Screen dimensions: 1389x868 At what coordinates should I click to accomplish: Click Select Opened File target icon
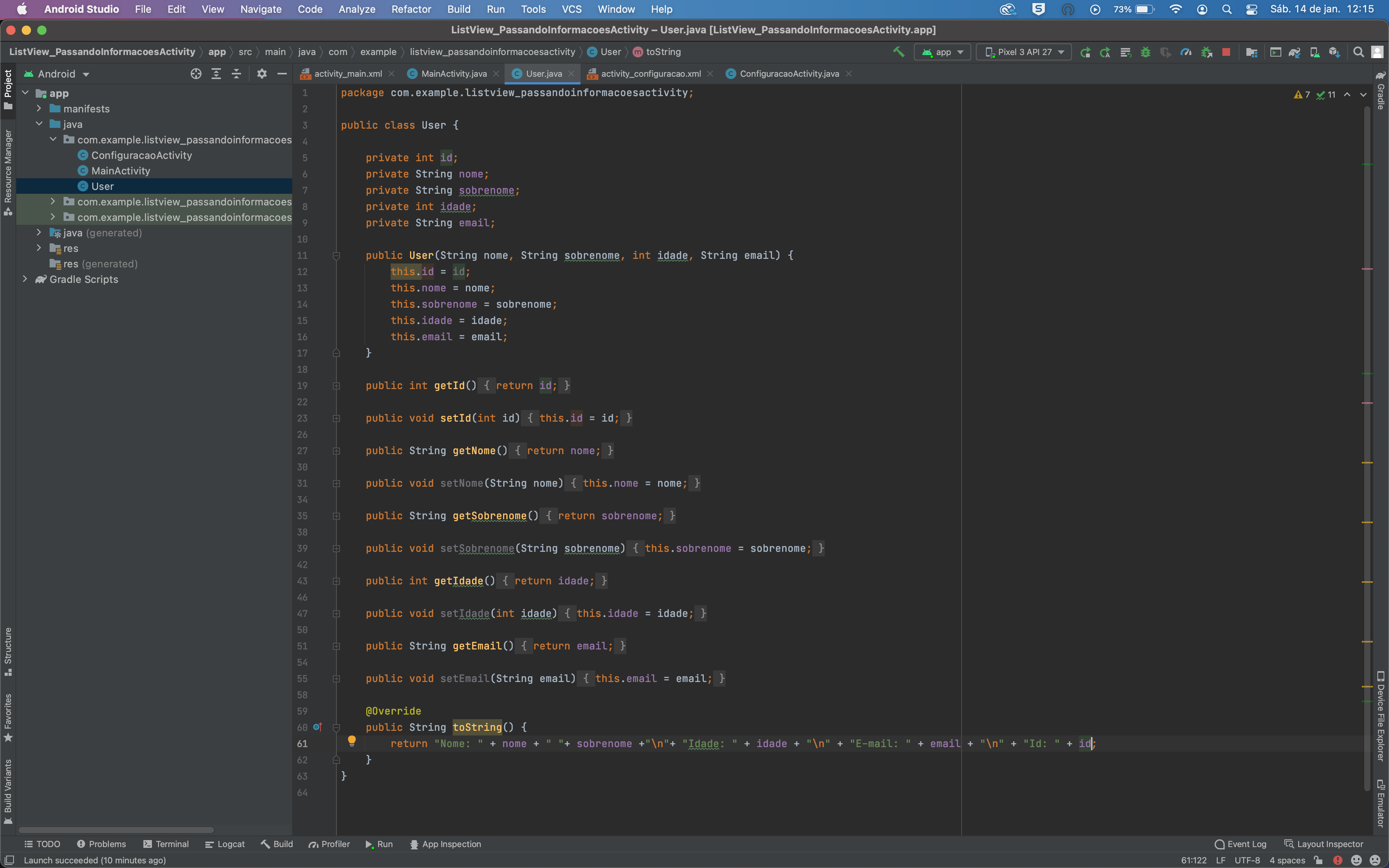196,74
